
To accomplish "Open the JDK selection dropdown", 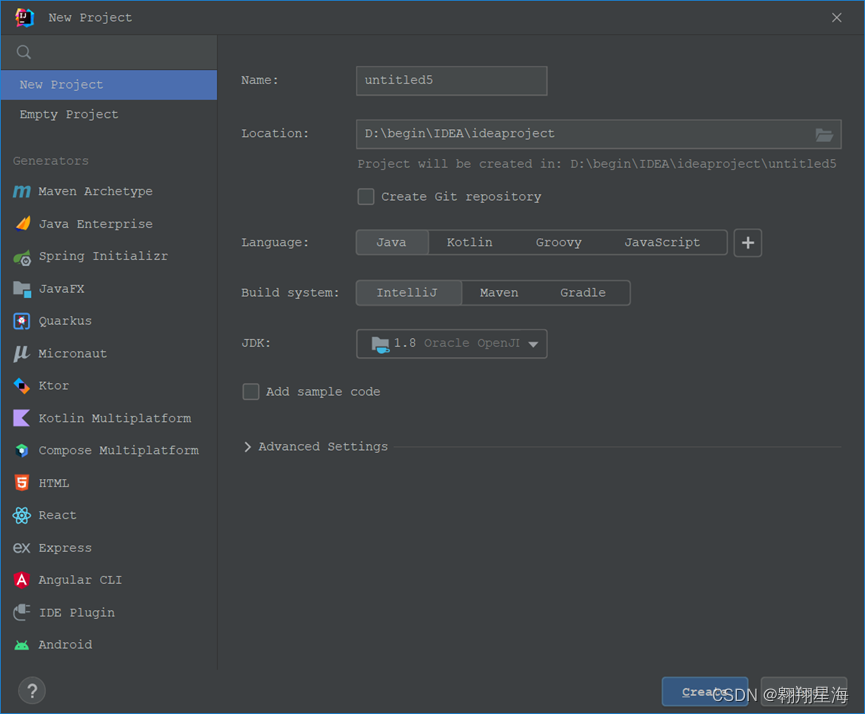I will [x=451, y=343].
